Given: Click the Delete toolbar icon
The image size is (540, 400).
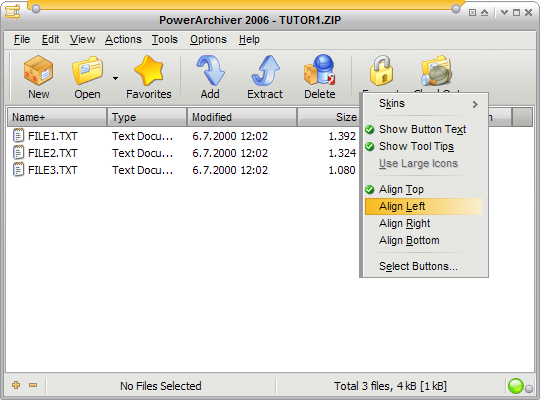Looking at the screenshot, I should [x=320, y=70].
